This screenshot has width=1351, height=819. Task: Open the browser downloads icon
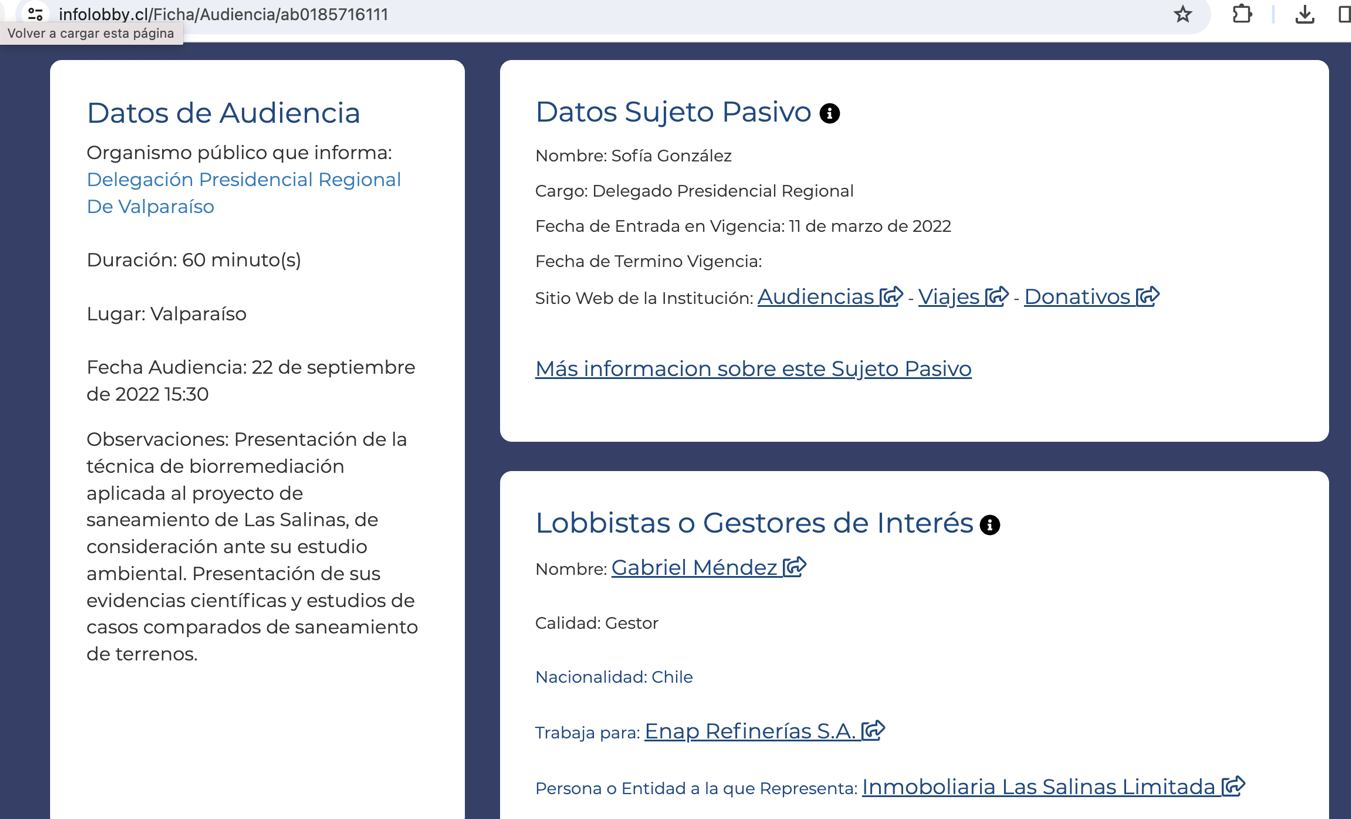pos(1305,14)
